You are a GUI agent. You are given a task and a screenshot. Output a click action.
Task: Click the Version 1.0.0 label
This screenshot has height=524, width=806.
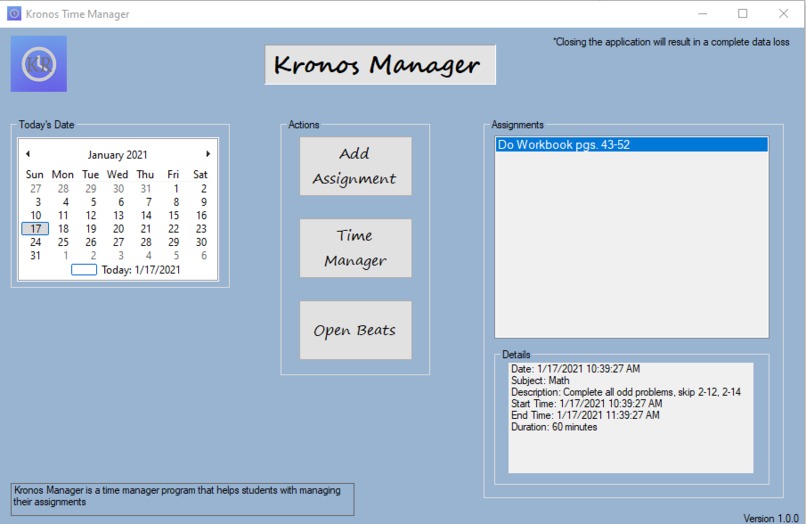coord(771,518)
